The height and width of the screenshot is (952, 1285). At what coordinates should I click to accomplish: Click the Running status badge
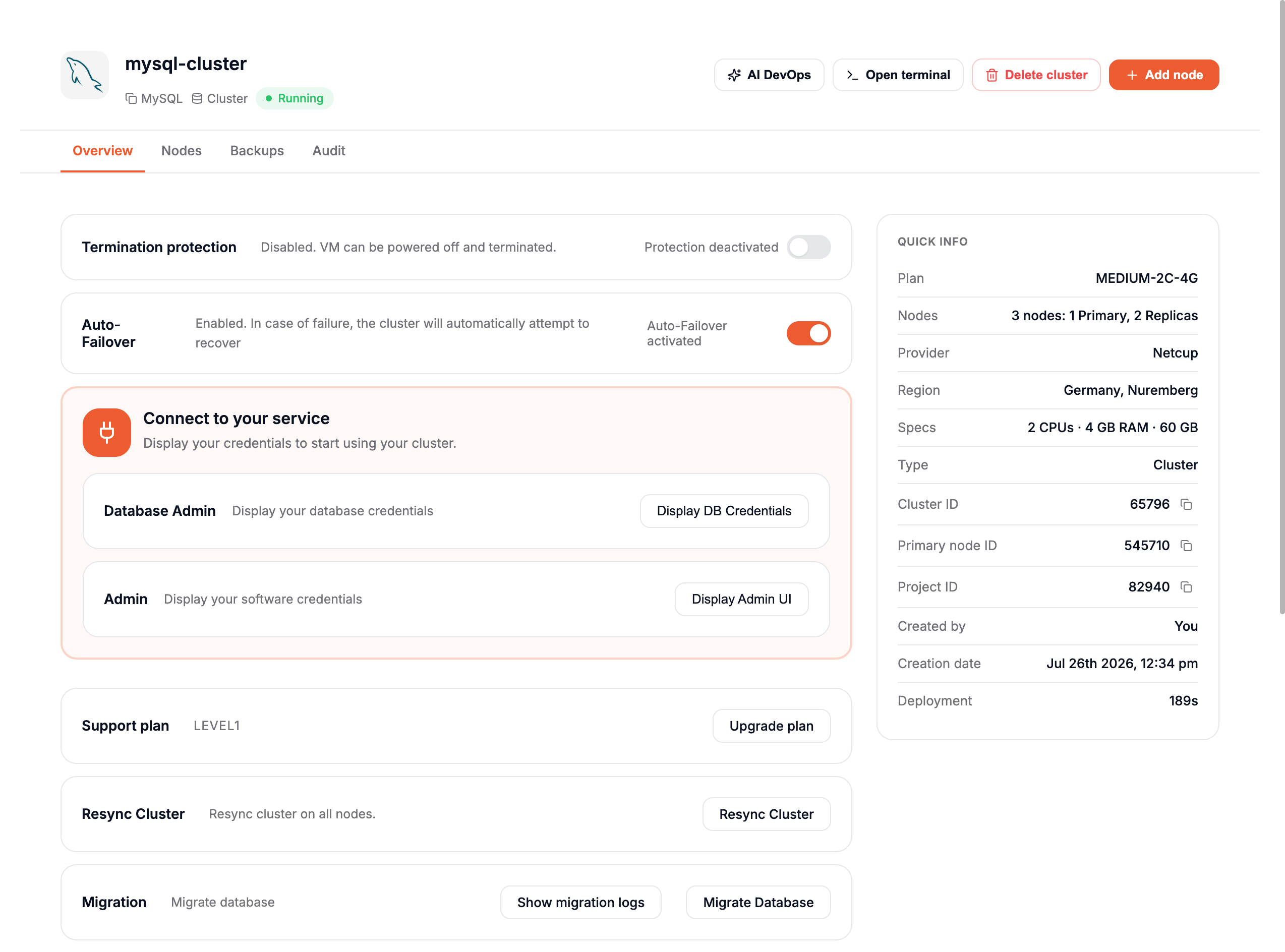click(x=295, y=98)
